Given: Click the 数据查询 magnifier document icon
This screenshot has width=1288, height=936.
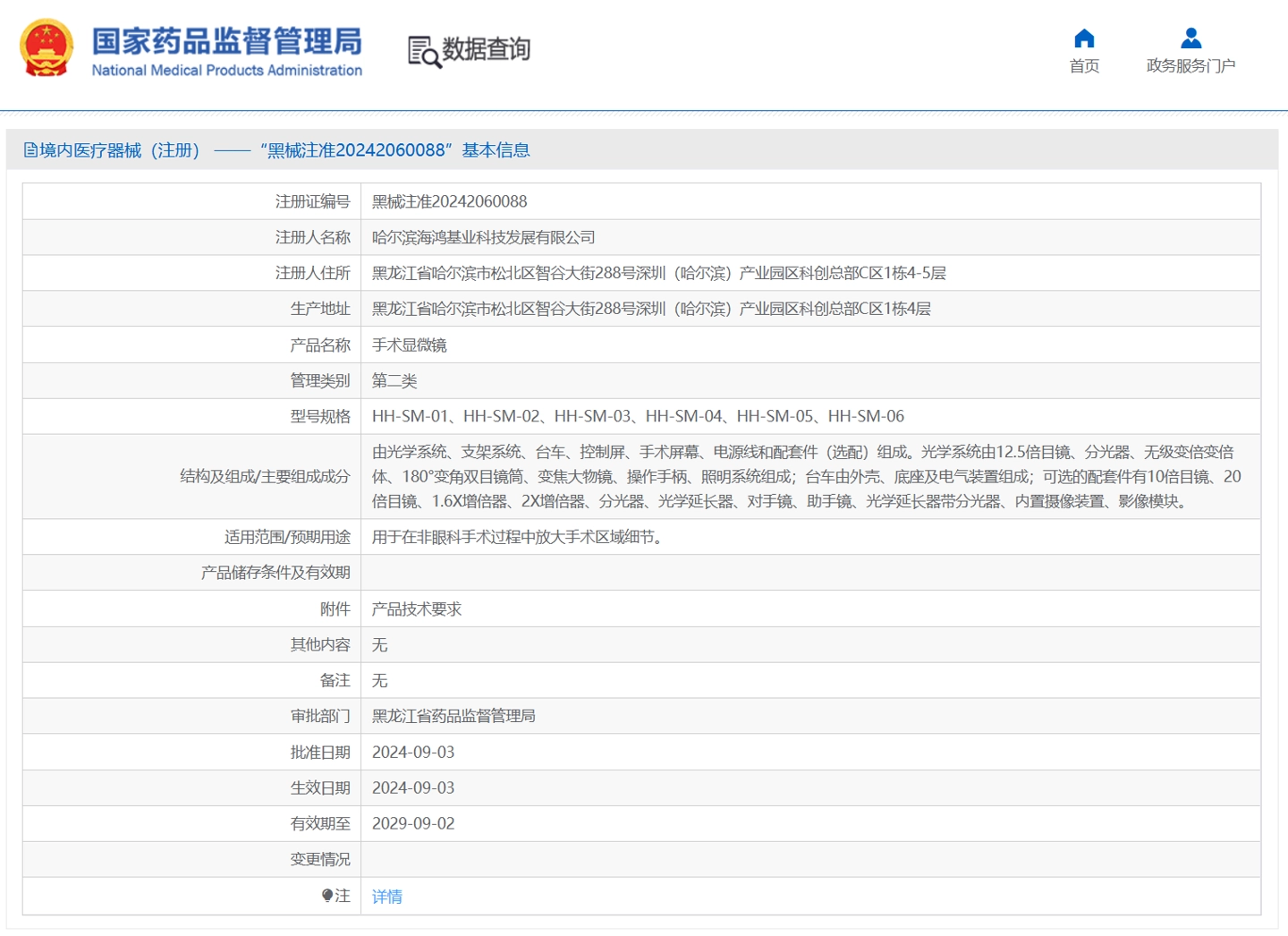Looking at the screenshot, I should click(x=424, y=51).
